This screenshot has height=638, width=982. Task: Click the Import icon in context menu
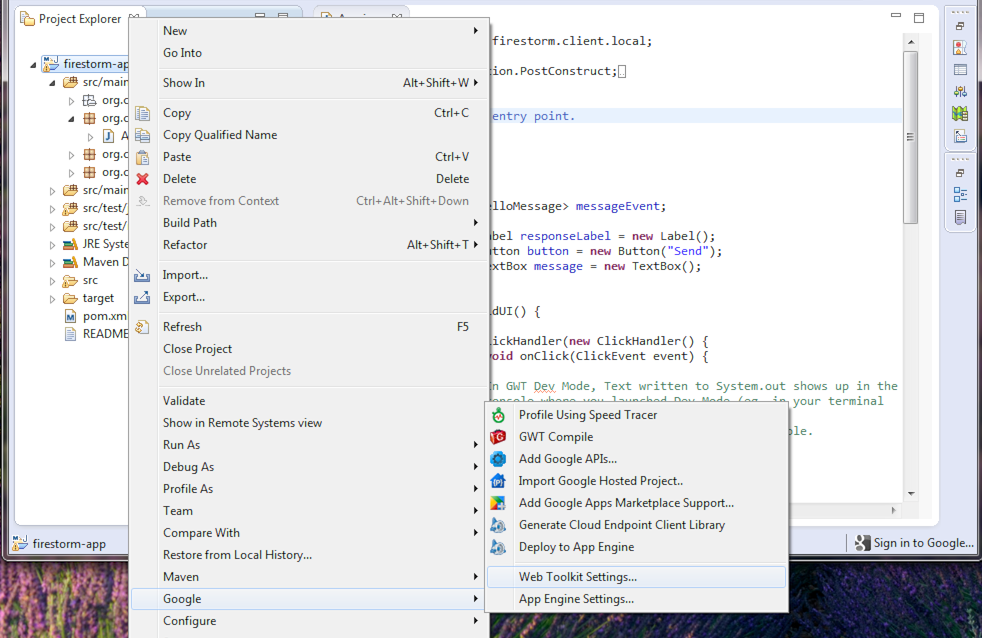(x=142, y=275)
